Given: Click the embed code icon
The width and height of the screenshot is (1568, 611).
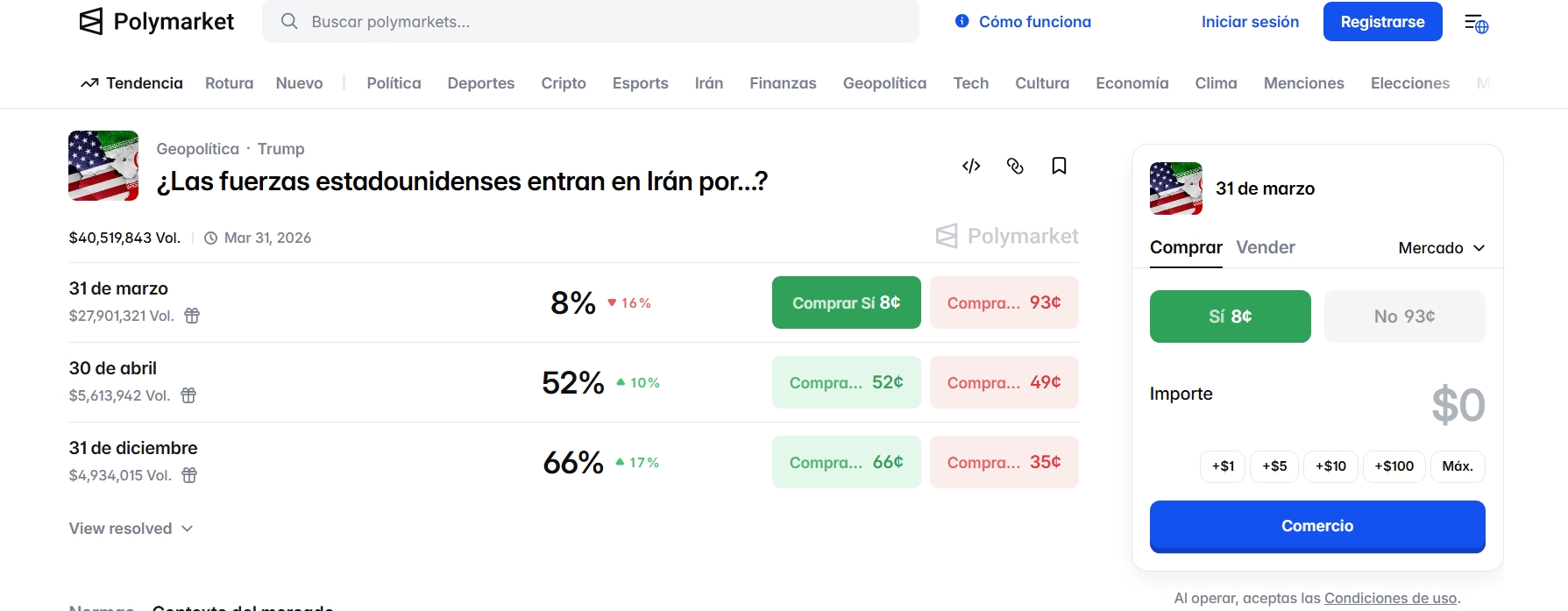Looking at the screenshot, I should click(971, 166).
